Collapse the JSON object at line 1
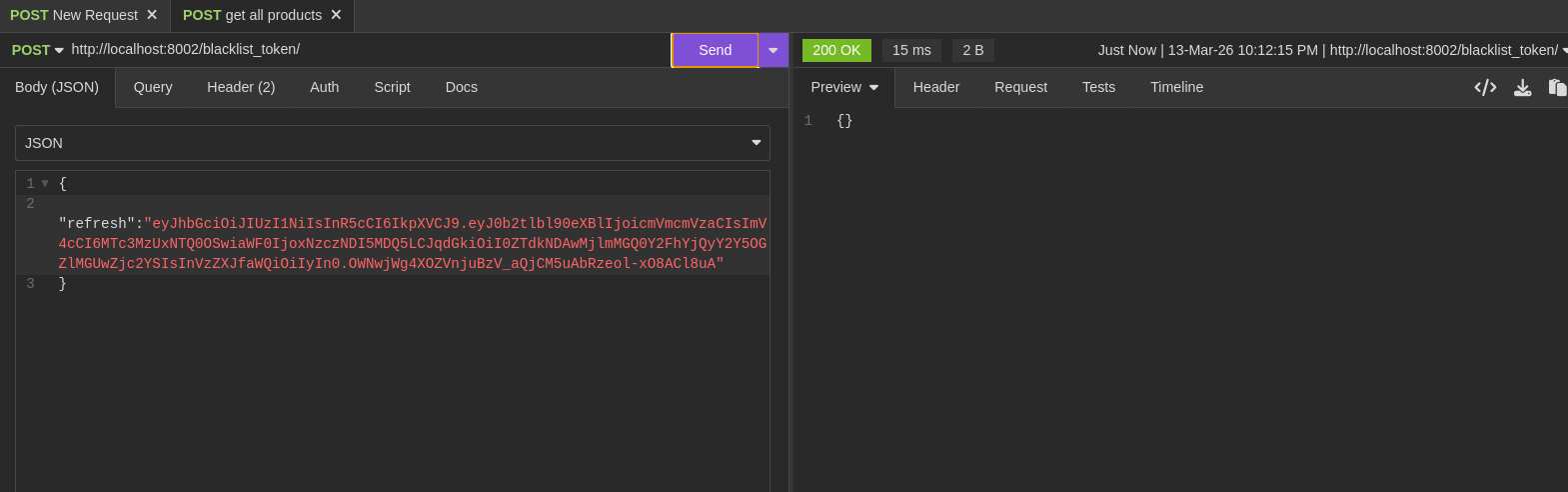This screenshot has width=1568, height=492. pyautogui.click(x=45, y=184)
